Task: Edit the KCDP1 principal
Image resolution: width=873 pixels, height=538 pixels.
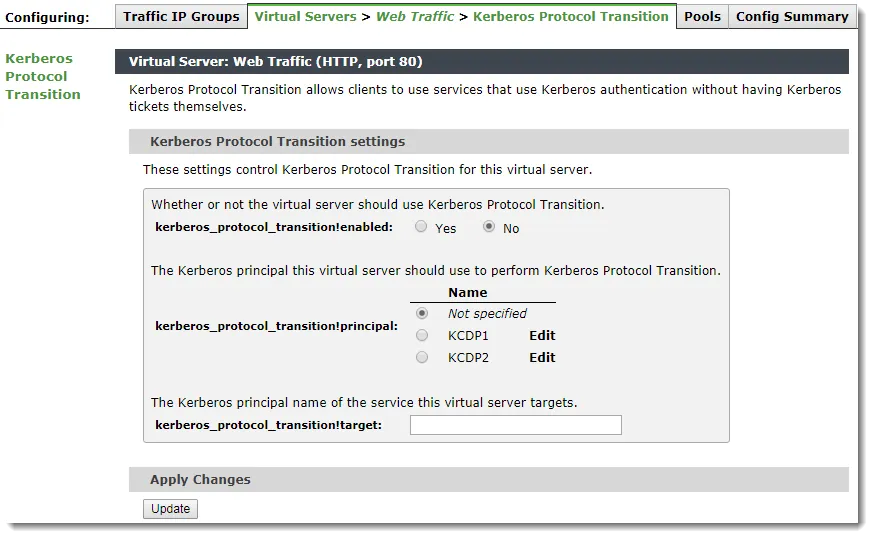Action: (542, 335)
